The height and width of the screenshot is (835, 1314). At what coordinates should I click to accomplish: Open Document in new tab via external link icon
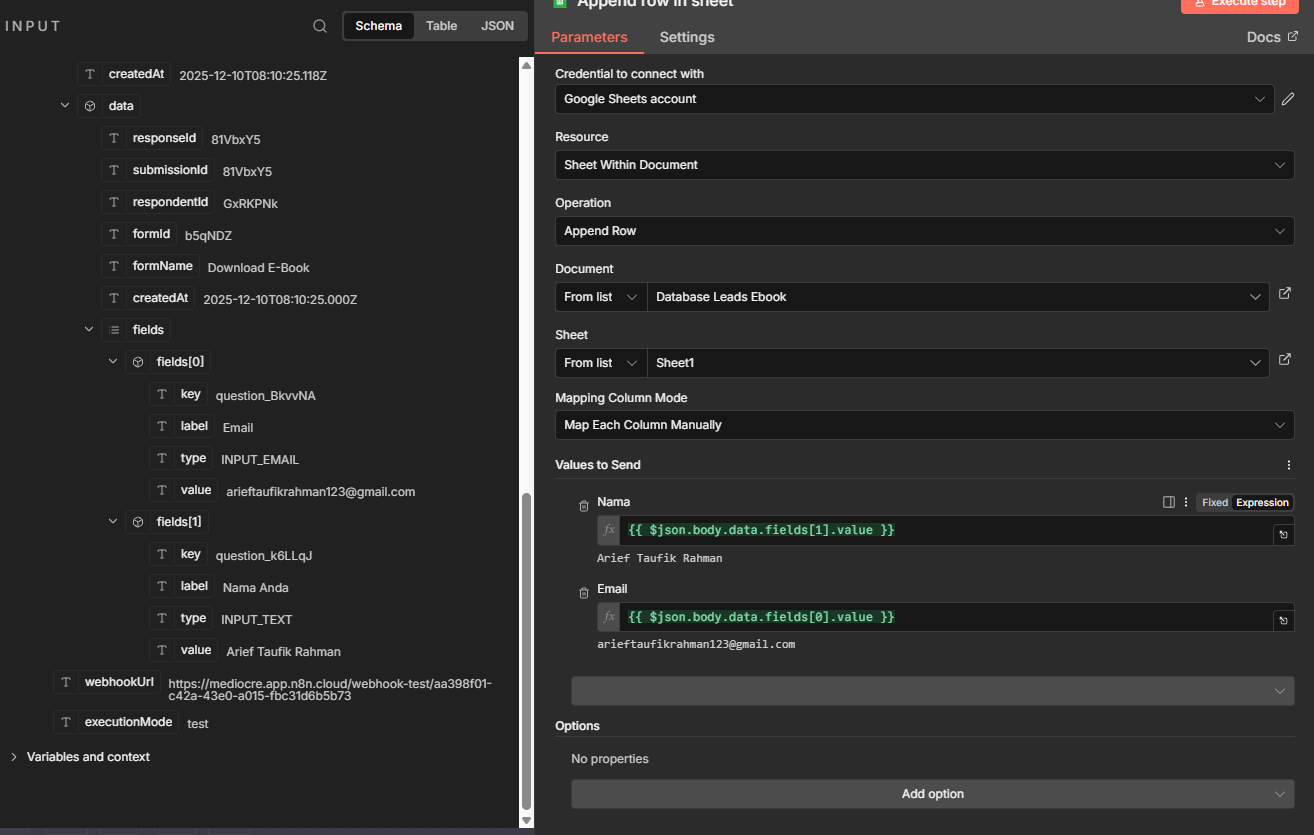pyautogui.click(x=1285, y=296)
